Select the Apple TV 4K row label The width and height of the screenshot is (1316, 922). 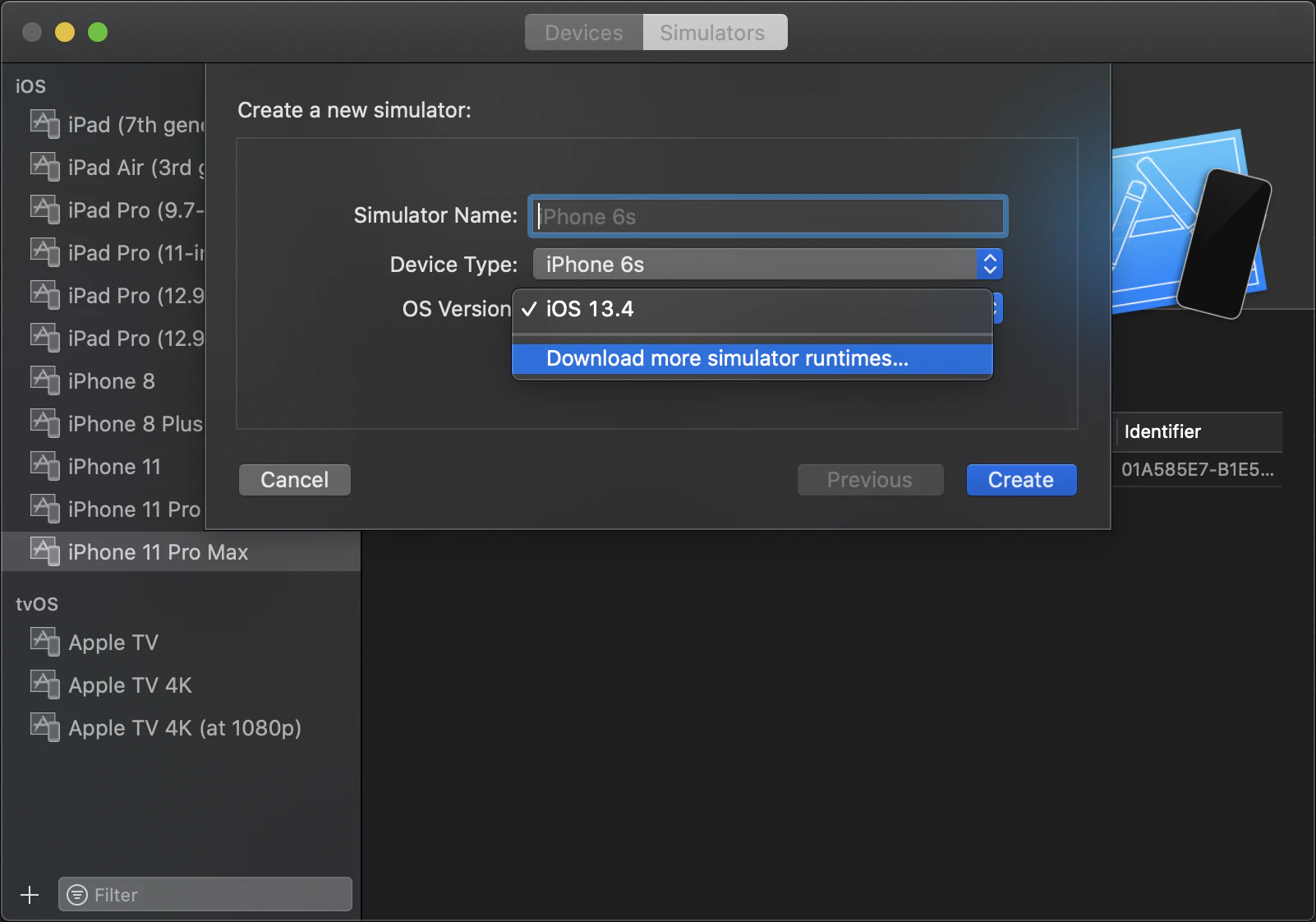click(131, 685)
